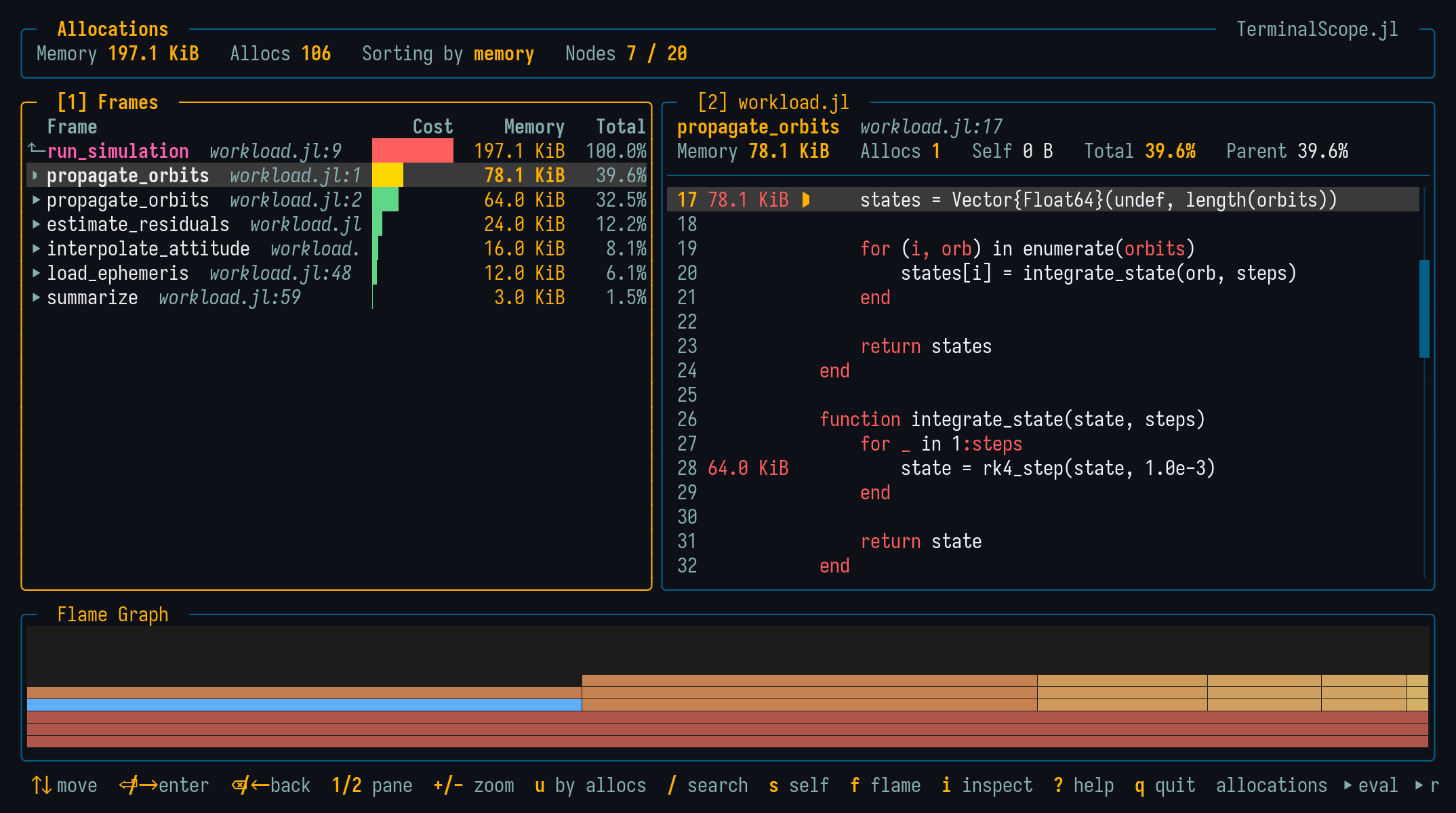The image size is (1456, 813).
Task: Select source line 20 integrate_state call
Action: click(x=1043, y=273)
